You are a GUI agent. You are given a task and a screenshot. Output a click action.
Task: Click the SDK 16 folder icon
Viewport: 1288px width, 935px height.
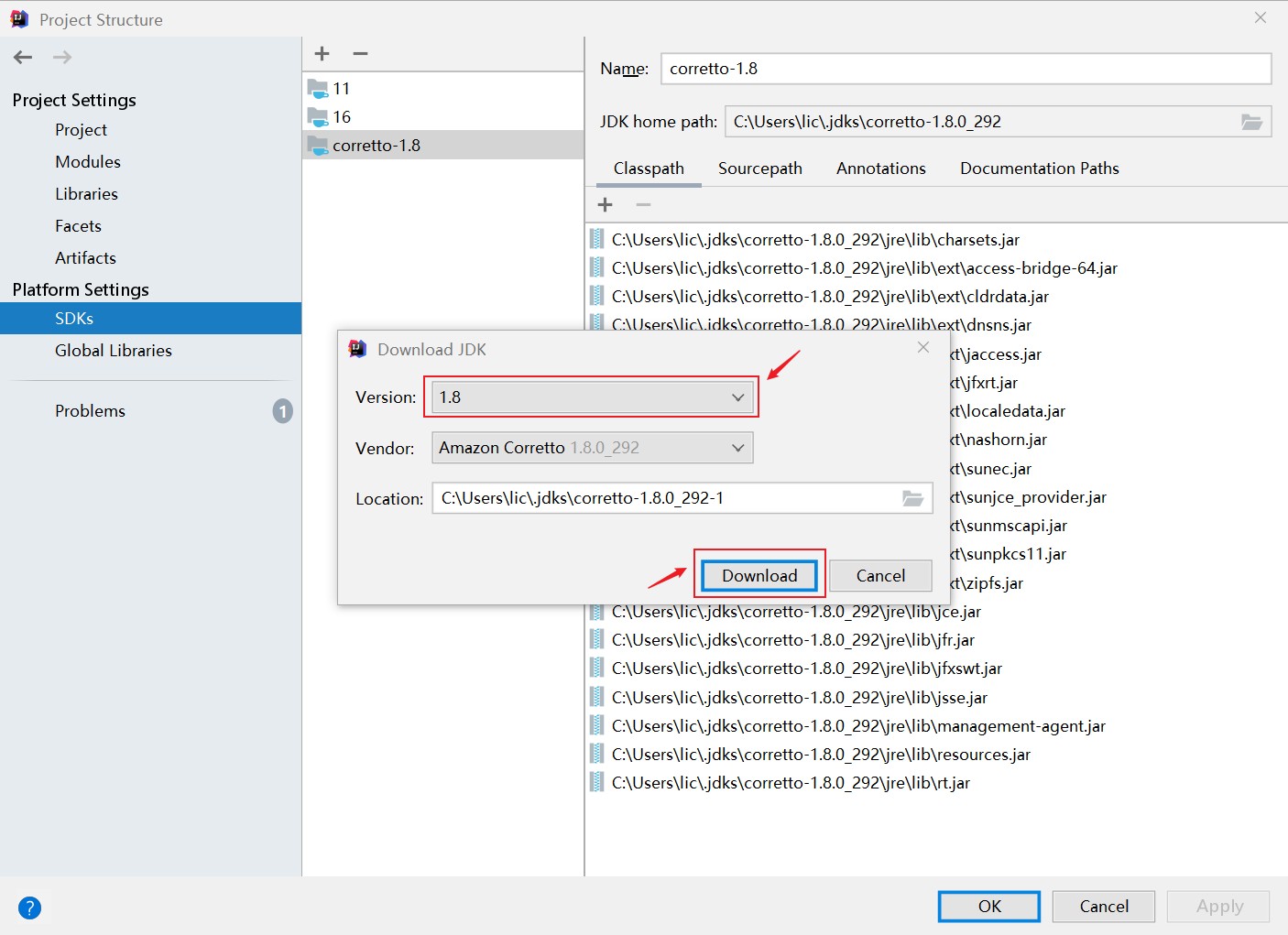click(x=318, y=117)
